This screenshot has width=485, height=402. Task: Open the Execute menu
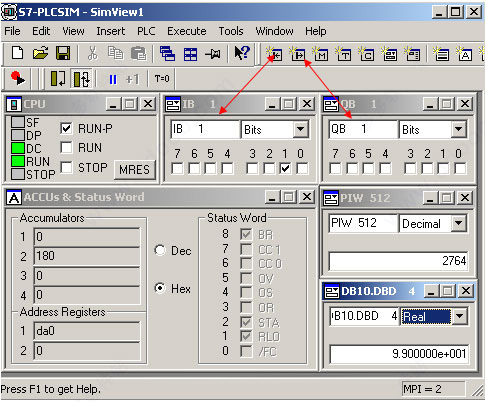pyautogui.click(x=187, y=31)
